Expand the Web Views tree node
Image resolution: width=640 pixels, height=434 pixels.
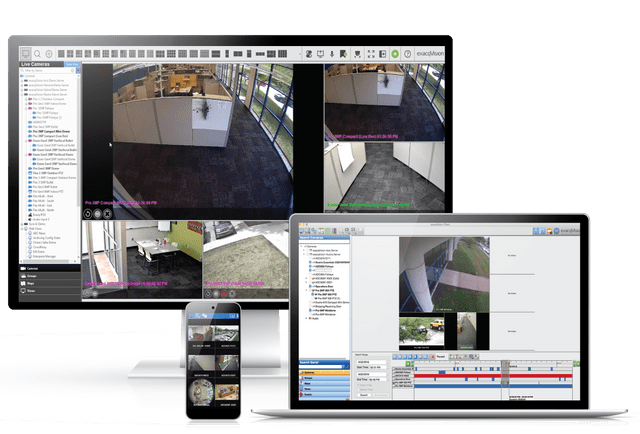tap(23, 227)
